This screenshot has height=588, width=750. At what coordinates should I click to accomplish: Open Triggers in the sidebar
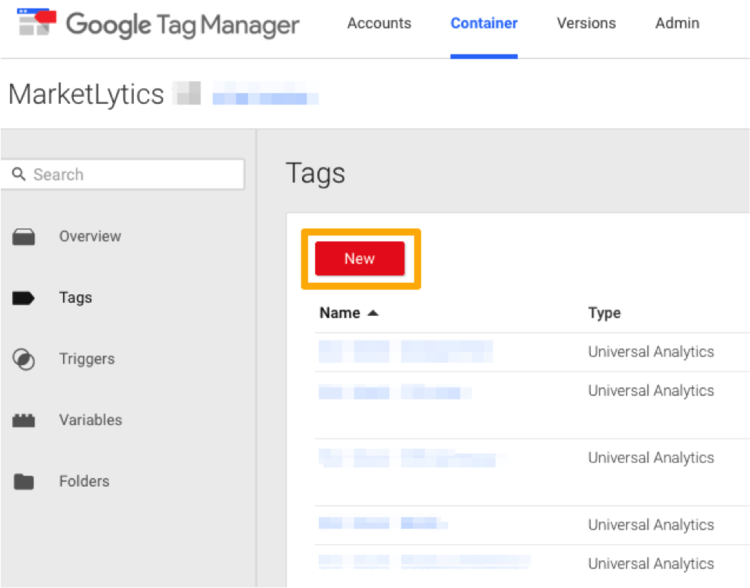[87, 359]
